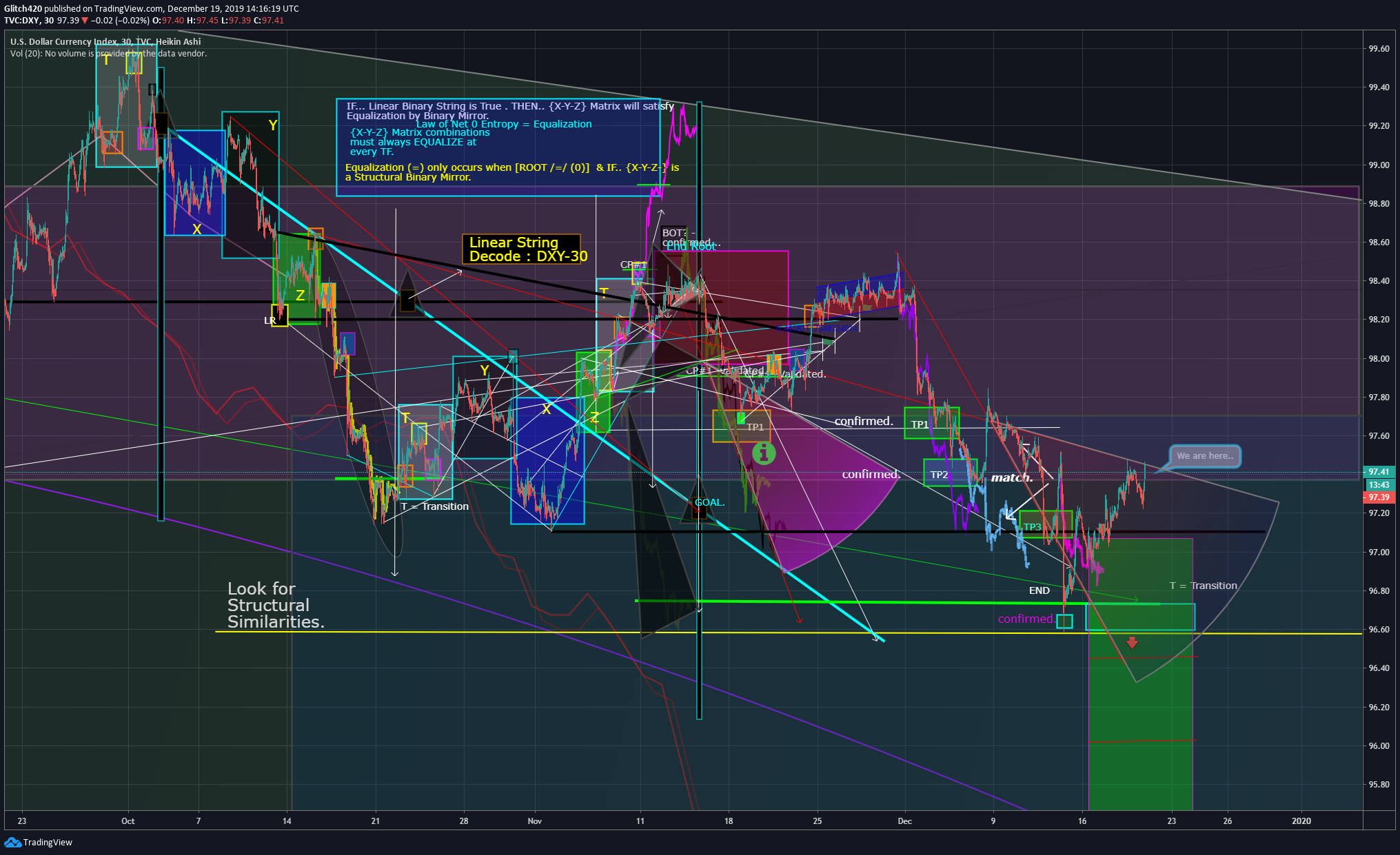Select the 'END' label
1400x855 pixels.
(1039, 590)
